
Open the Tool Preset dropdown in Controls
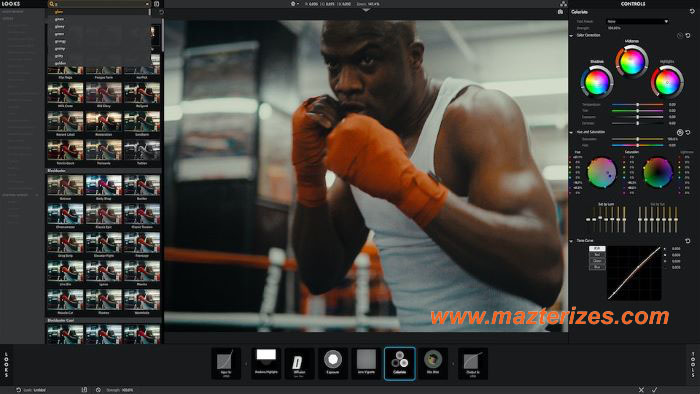(x=638, y=21)
